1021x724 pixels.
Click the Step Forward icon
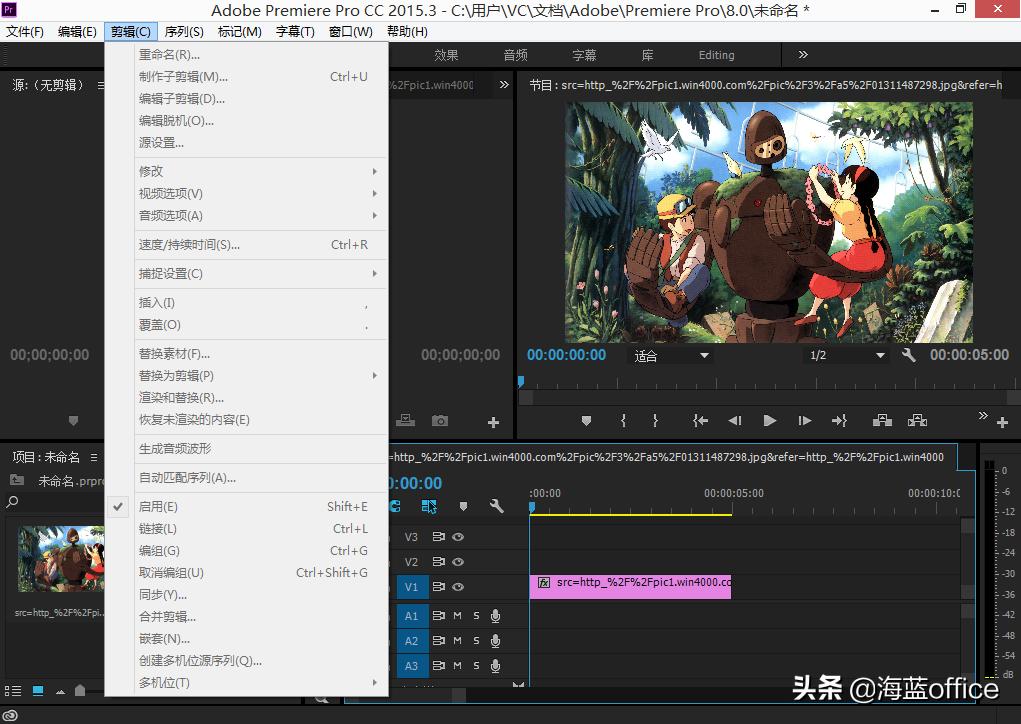click(x=803, y=418)
